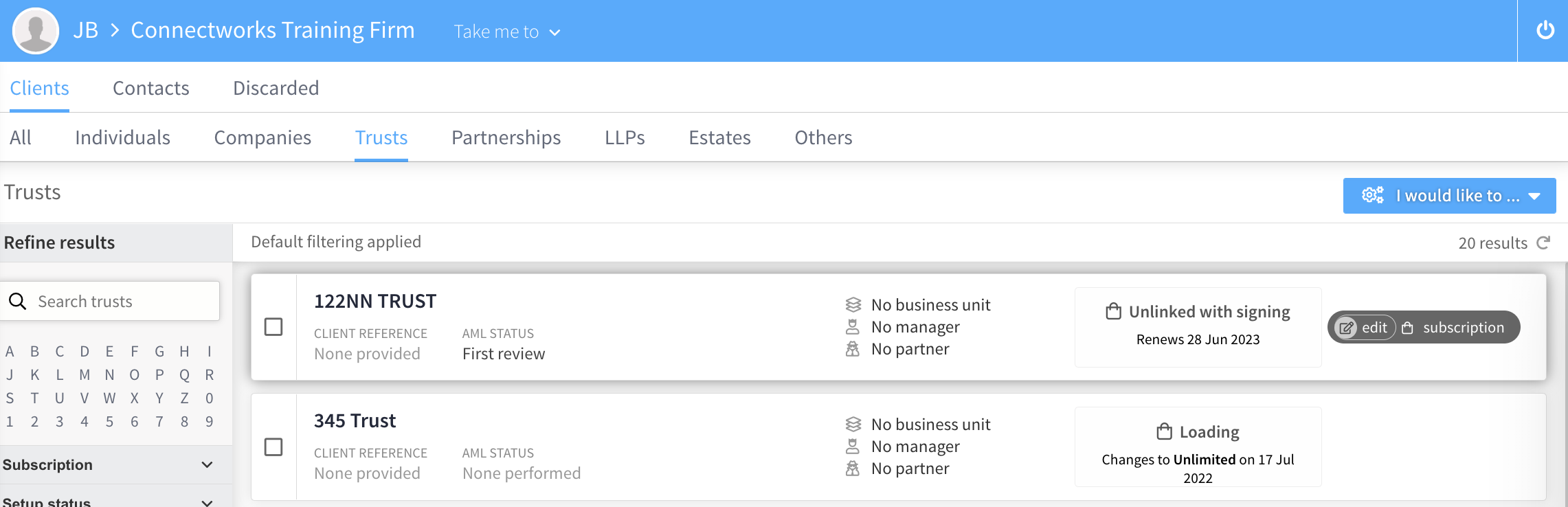1568x507 pixels.
Task: Click the user avatar profile picture
Action: (x=36, y=31)
